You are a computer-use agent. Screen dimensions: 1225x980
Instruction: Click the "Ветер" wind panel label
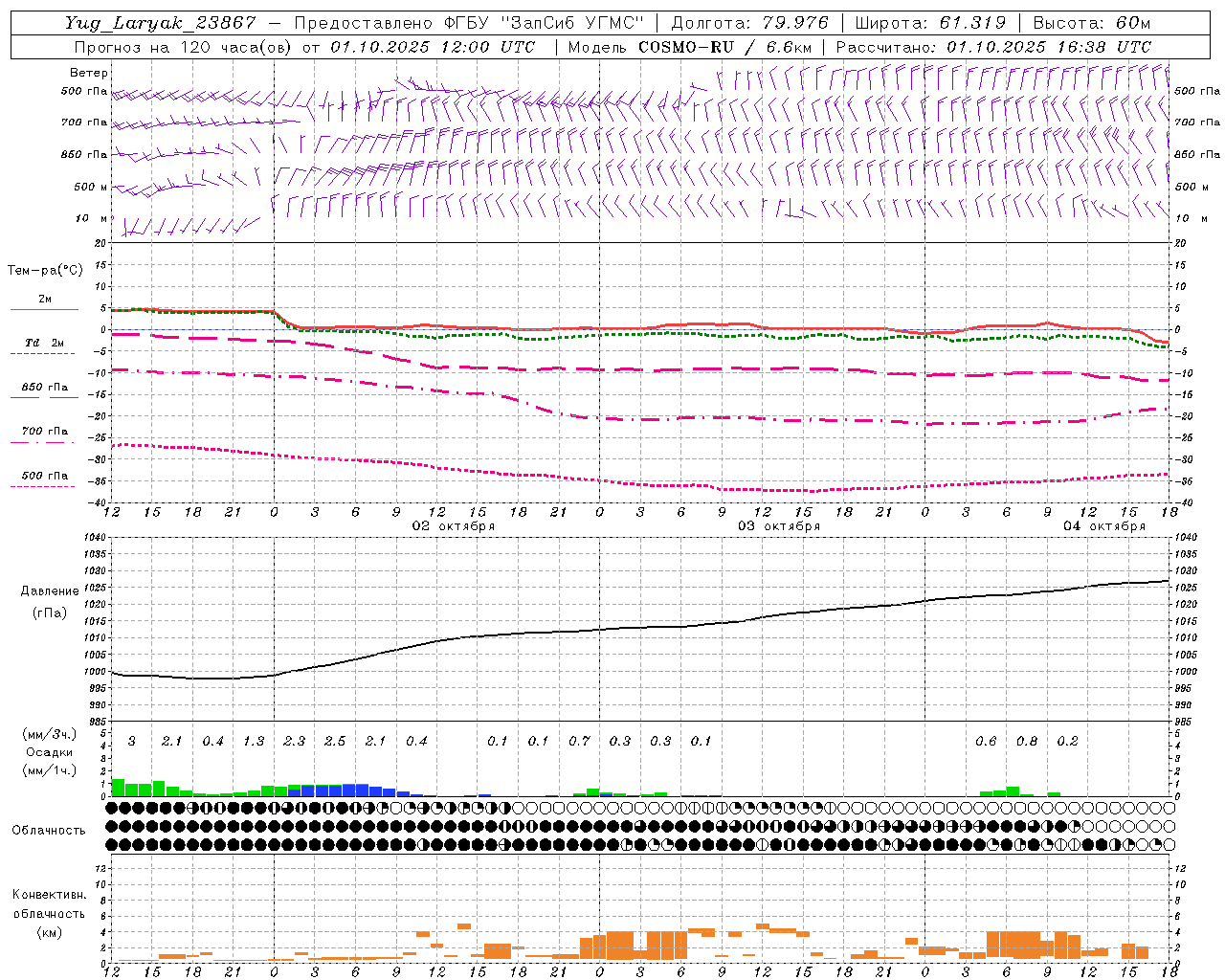pos(89,73)
